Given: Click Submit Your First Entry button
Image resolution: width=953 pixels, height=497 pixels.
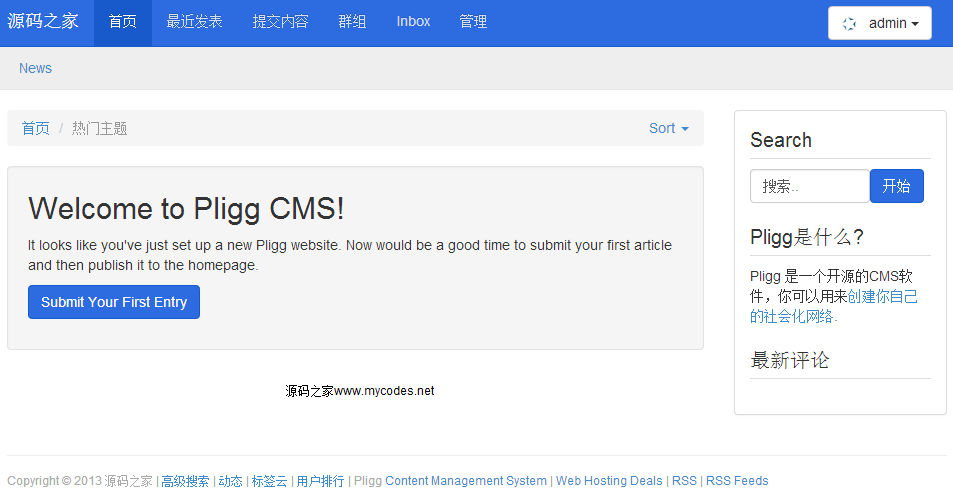Looking at the screenshot, I should 114,302.
